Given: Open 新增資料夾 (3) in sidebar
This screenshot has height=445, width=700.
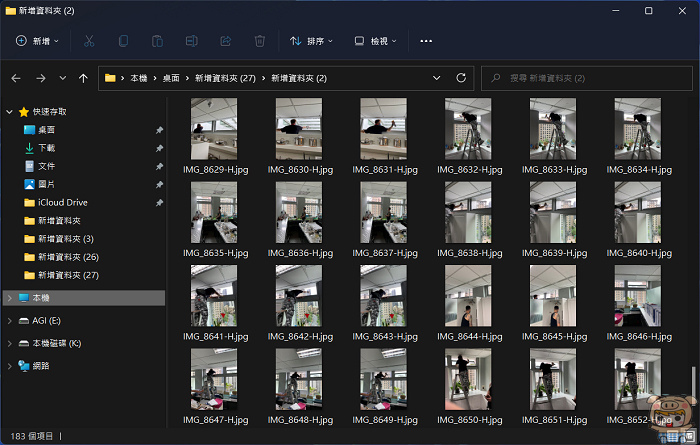Looking at the screenshot, I should [66, 239].
